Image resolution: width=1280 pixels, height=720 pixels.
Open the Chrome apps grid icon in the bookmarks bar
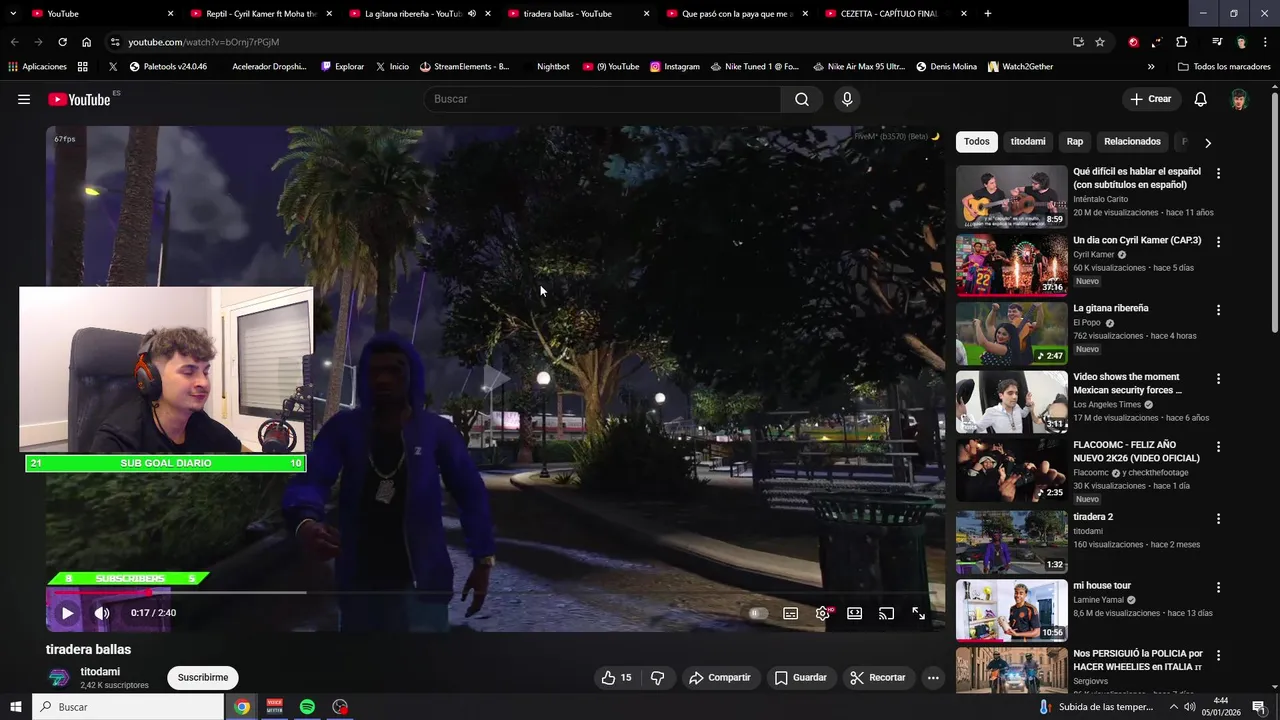click(x=82, y=67)
